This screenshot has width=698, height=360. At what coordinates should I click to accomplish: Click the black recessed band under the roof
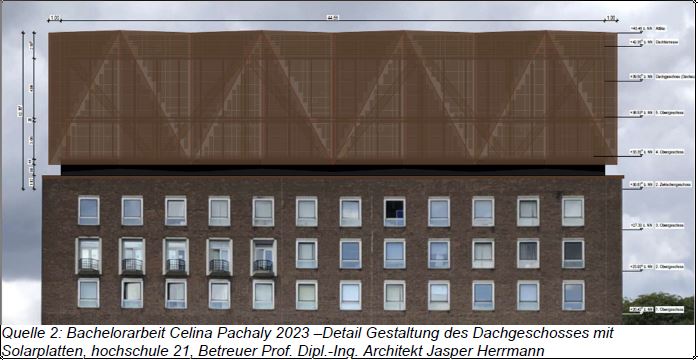(x=333, y=170)
